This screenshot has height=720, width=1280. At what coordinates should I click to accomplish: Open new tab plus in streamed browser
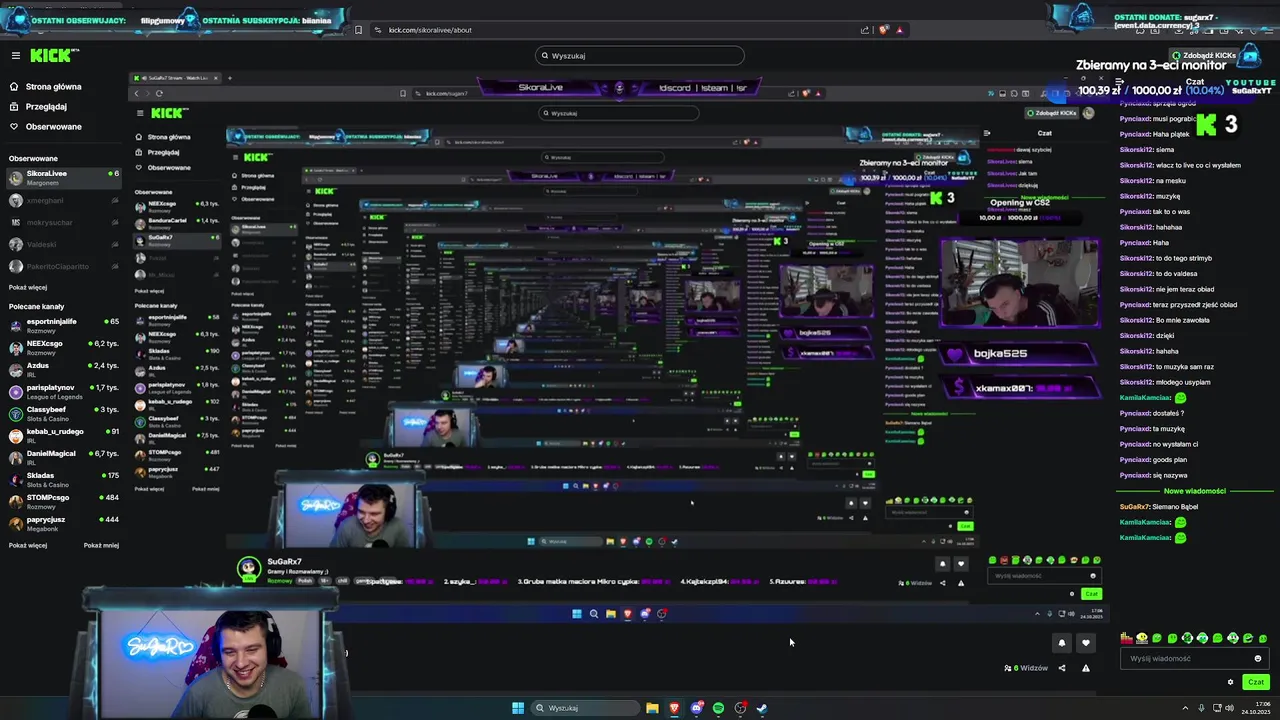click(229, 78)
